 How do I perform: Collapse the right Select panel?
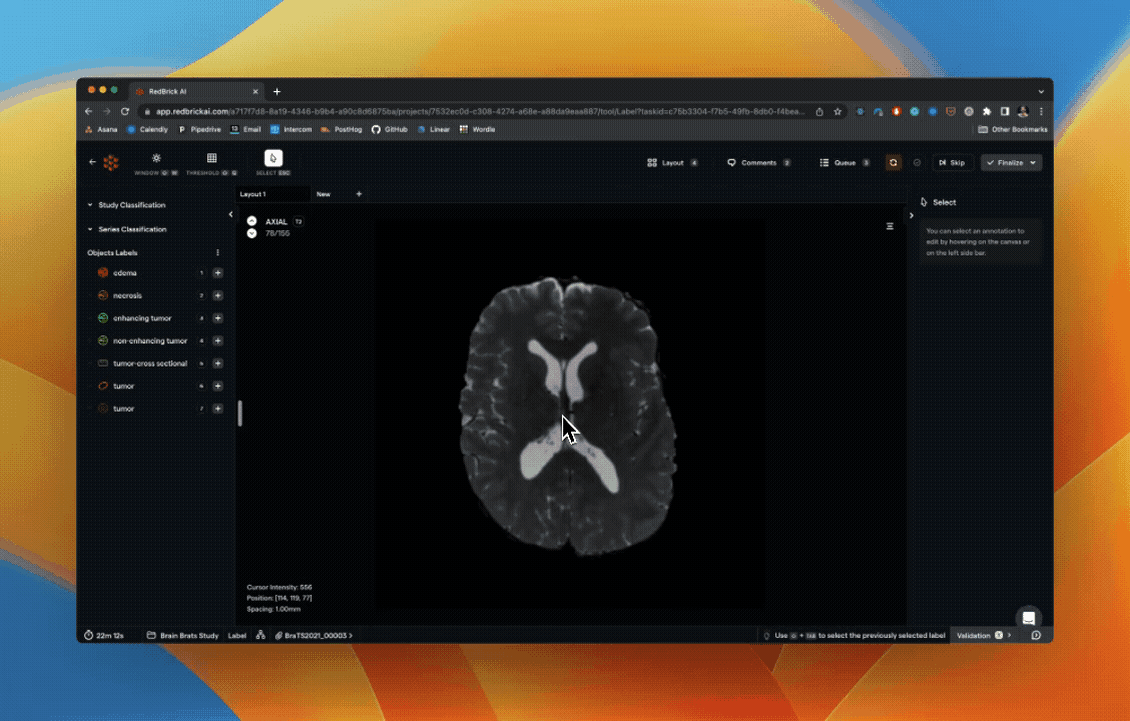911,215
